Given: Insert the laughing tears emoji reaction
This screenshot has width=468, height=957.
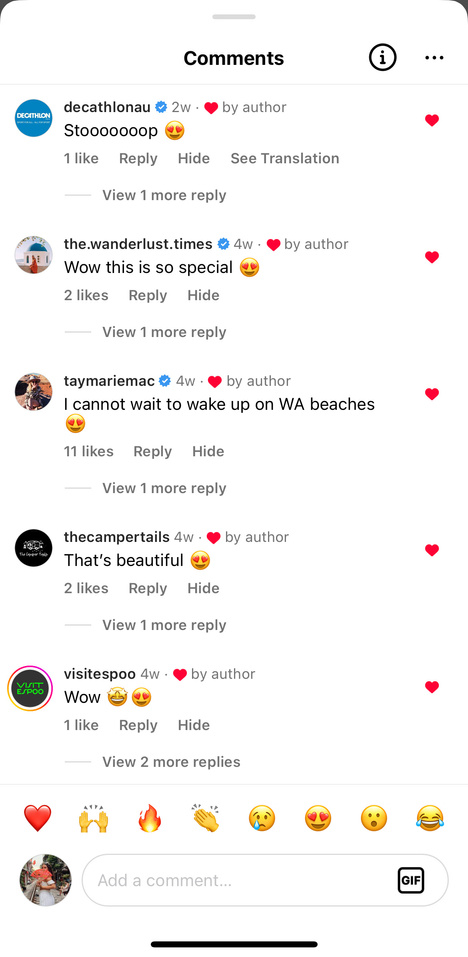Looking at the screenshot, I should tap(430, 818).
